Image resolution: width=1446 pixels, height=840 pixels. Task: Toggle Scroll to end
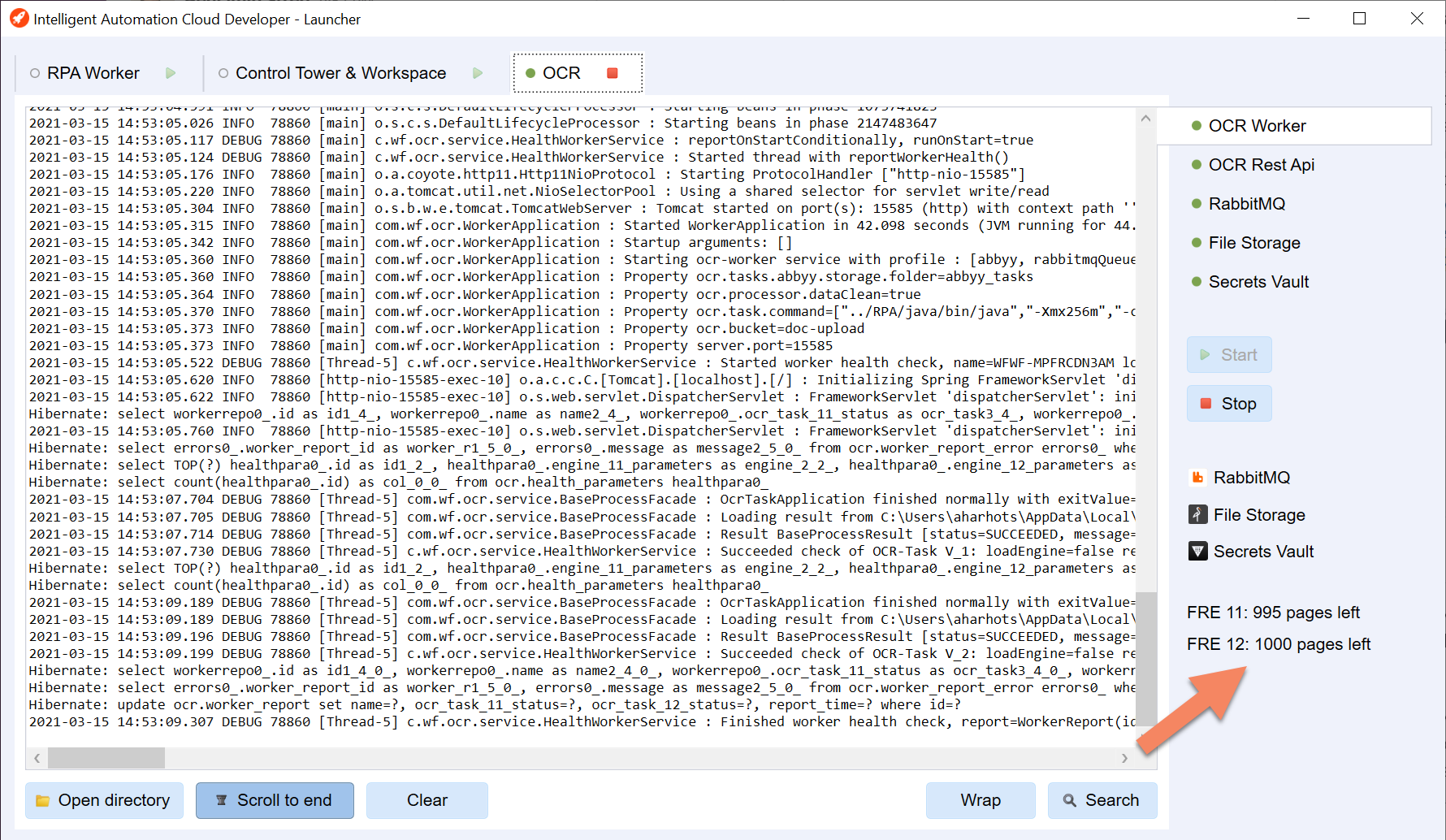(x=275, y=800)
